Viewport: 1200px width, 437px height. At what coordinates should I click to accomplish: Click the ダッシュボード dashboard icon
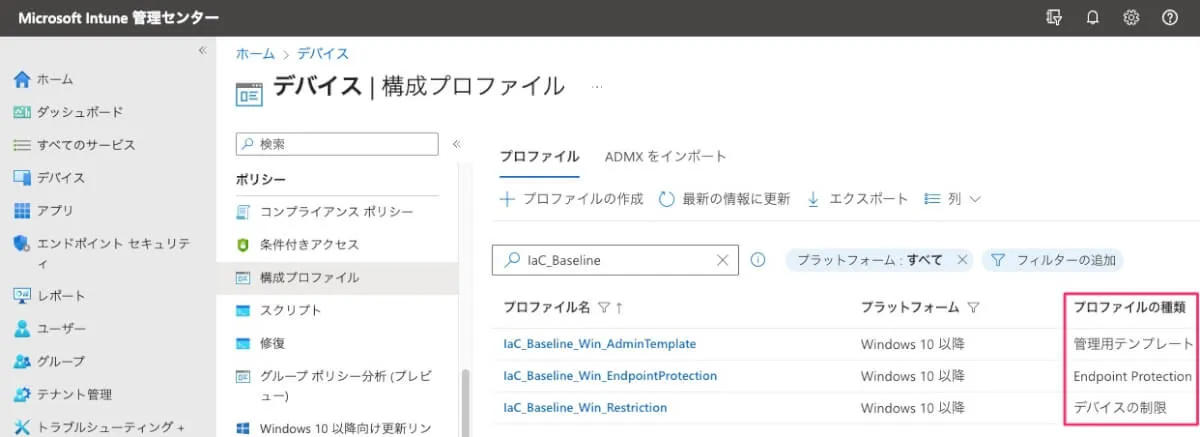[22, 112]
